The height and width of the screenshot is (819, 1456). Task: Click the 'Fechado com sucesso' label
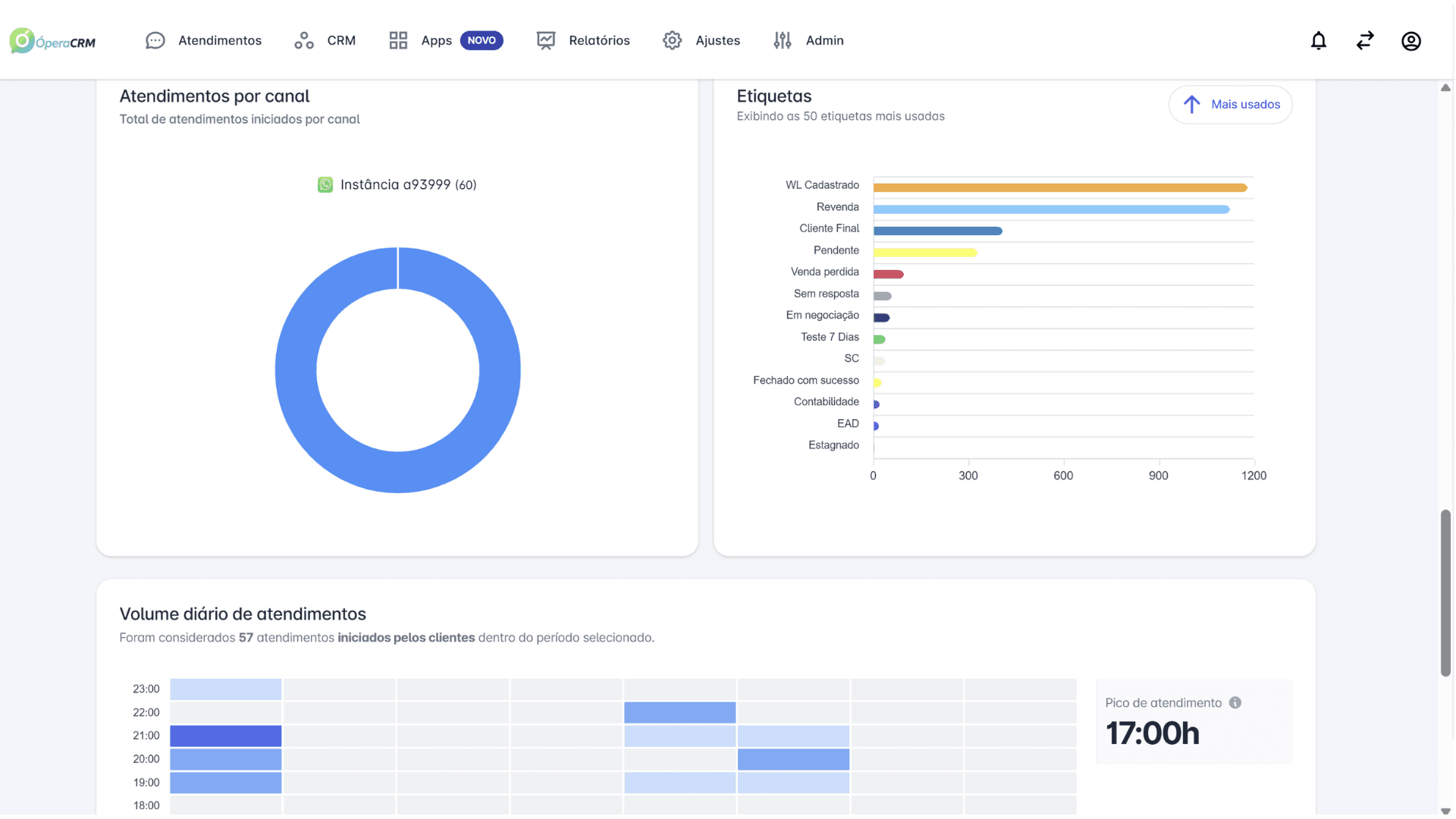[x=806, y=381]
